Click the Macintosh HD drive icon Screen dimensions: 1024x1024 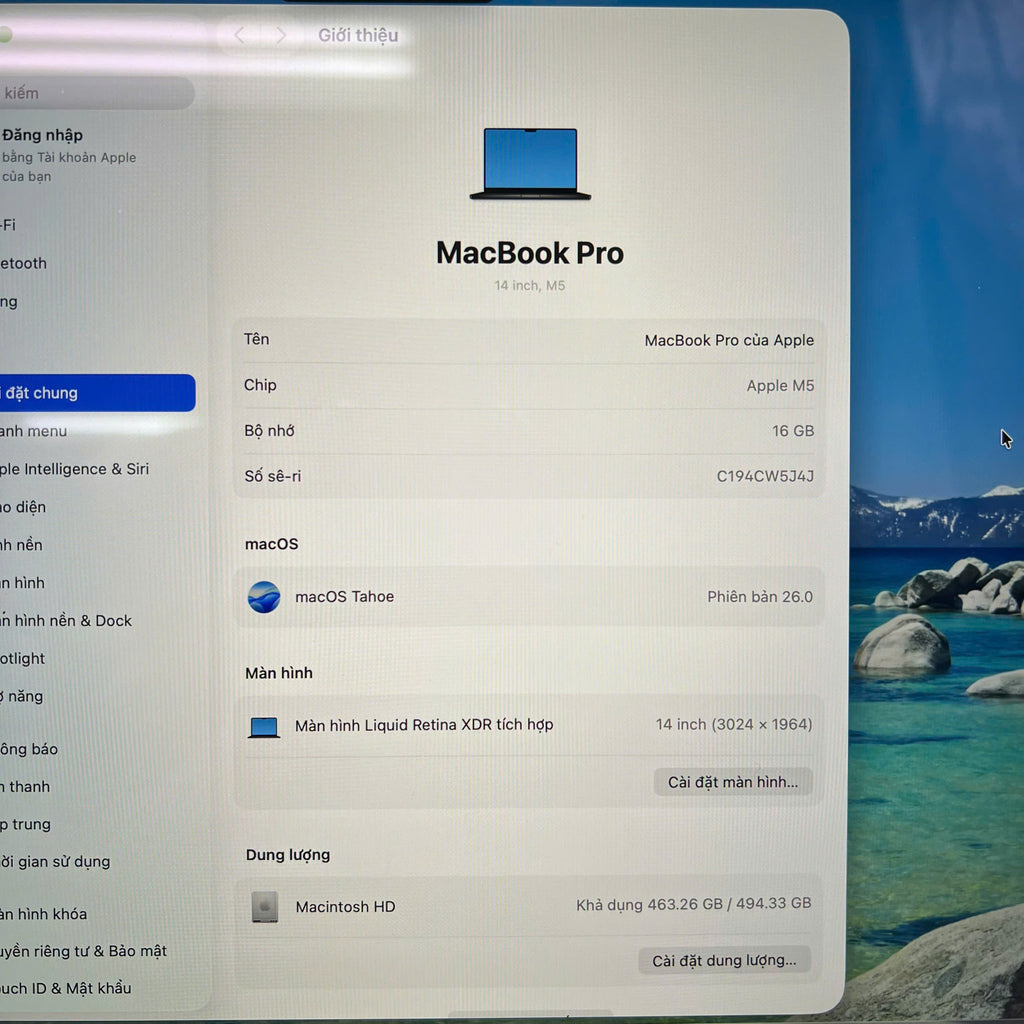tap(265, 907)
